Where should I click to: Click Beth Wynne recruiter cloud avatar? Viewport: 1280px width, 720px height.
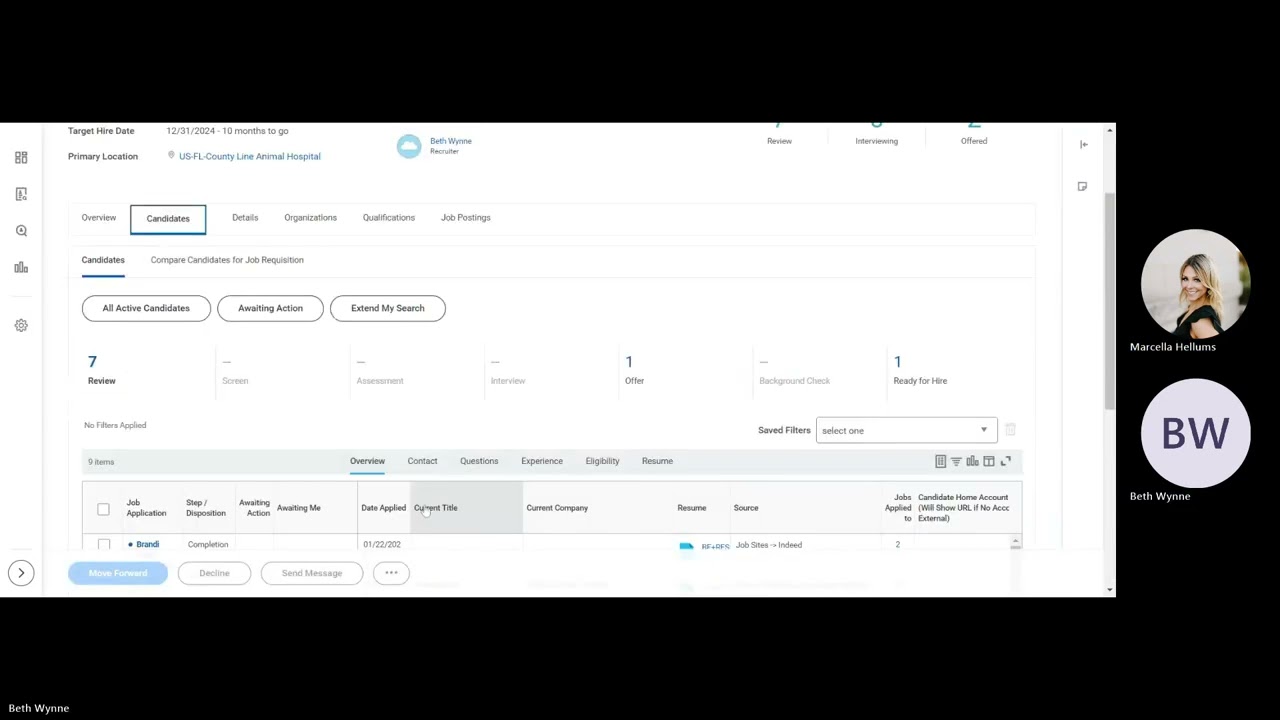pos(409,146)
